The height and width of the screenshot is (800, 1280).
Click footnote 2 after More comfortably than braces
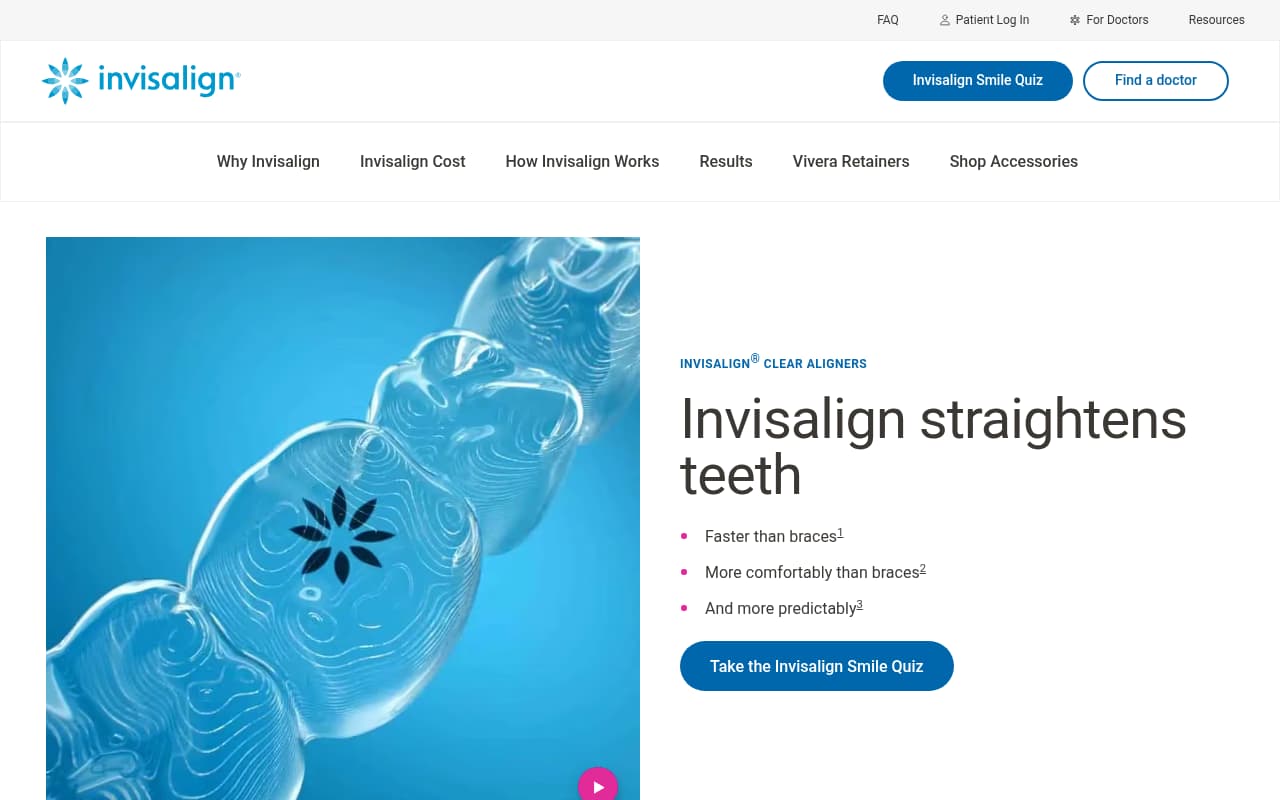(923, 569)
